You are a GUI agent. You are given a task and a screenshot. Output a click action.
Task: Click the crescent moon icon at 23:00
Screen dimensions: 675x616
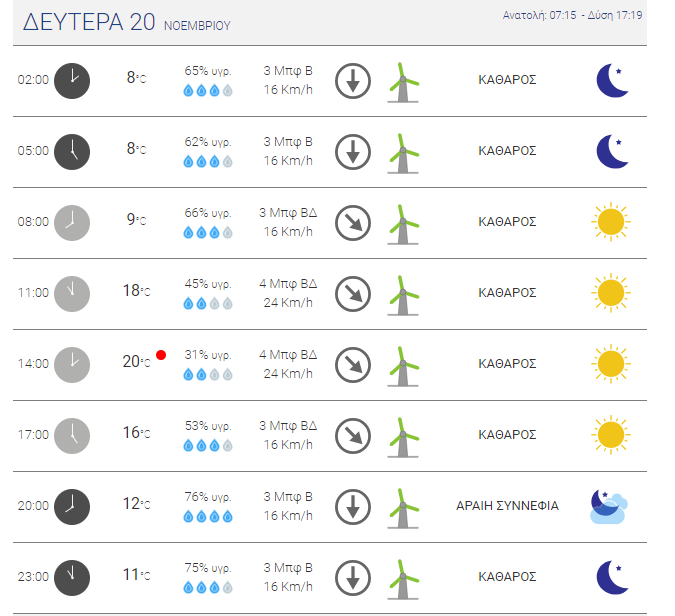613,577
